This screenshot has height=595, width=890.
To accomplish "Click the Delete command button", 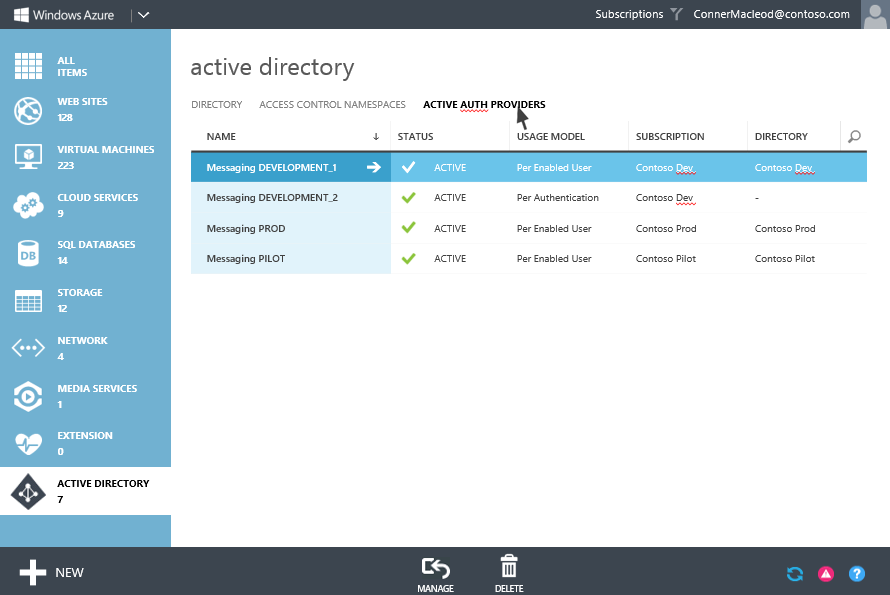I will (x=508, y=572).
